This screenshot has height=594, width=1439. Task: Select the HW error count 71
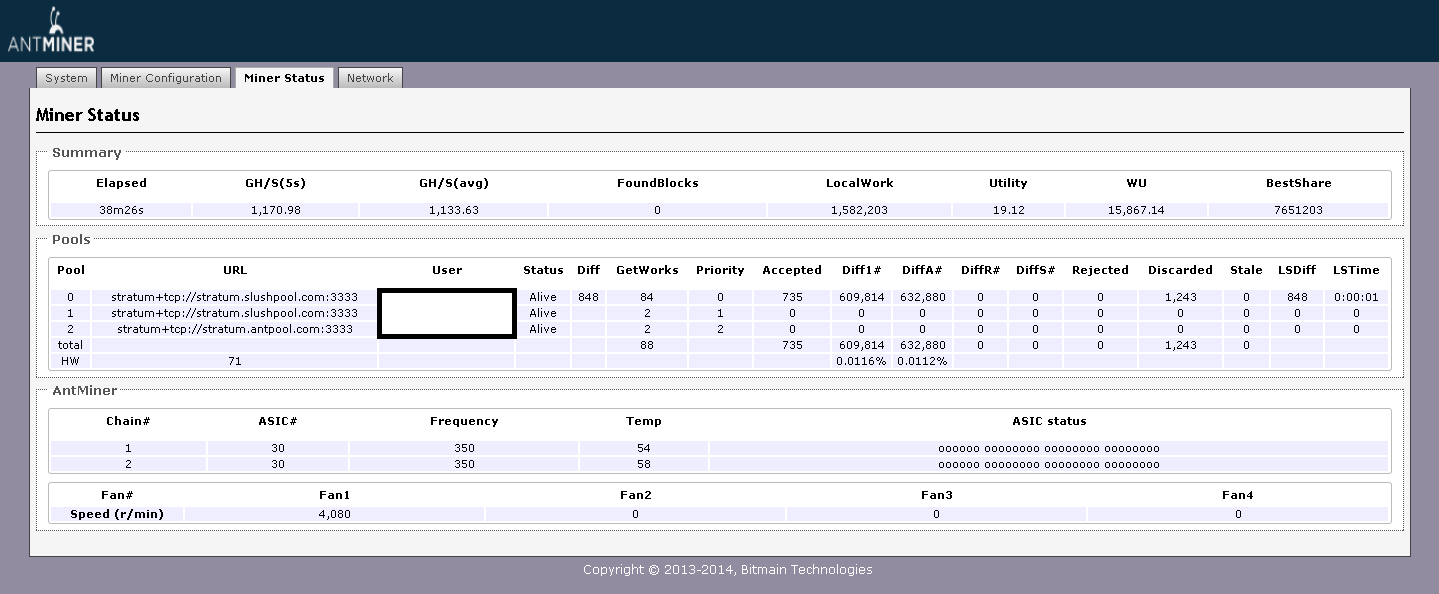pos(235,361)
